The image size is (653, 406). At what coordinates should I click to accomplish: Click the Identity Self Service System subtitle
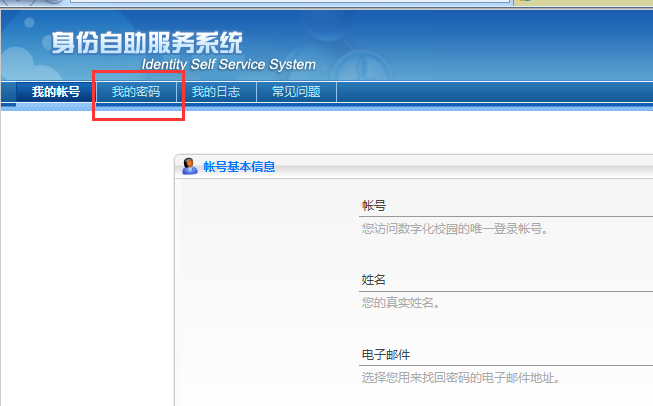[228, 65]
